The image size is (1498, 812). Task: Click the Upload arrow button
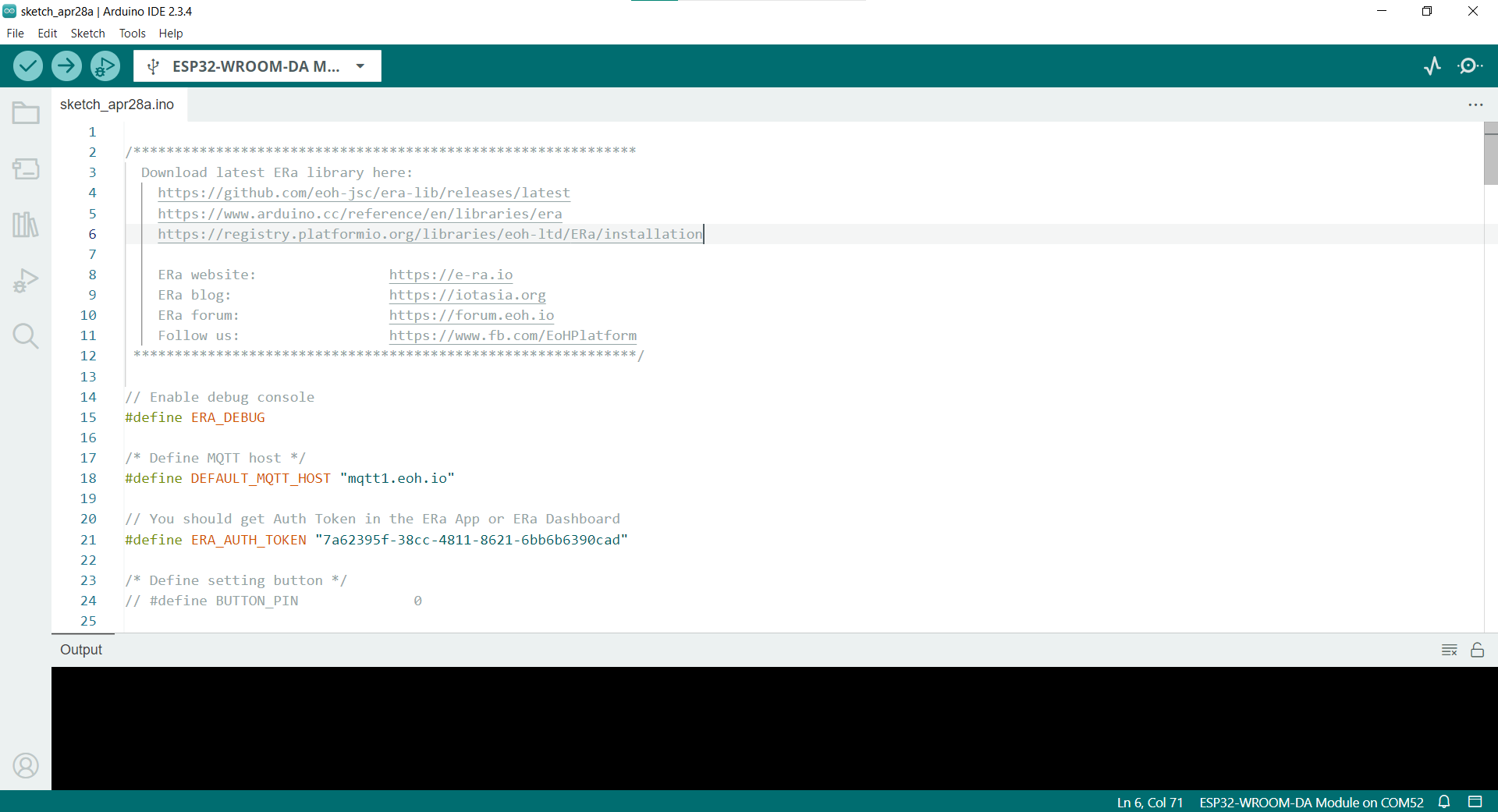coord(66,66)
